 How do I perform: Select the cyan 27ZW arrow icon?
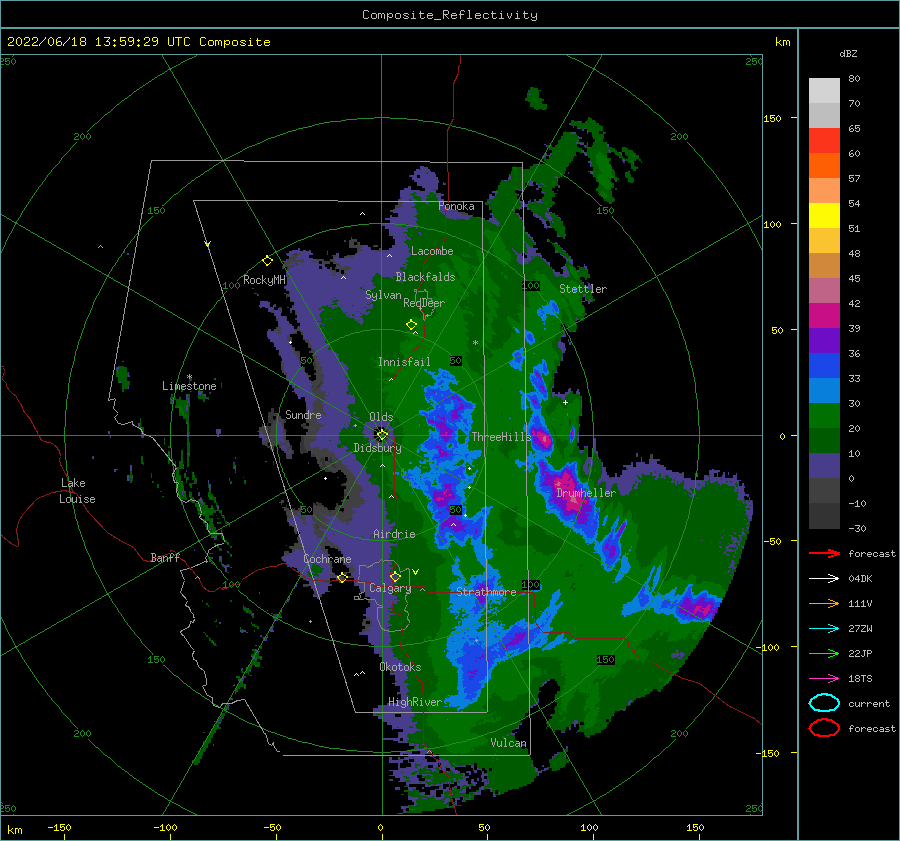824,629
